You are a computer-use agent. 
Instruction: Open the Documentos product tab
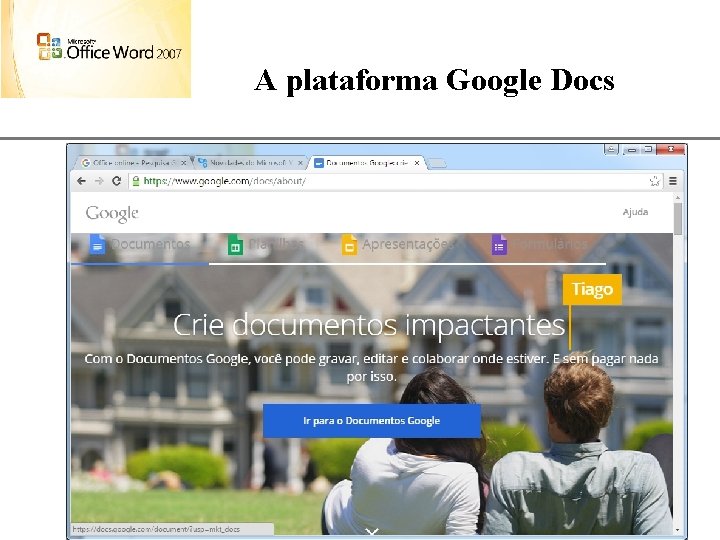pos(140,244)
